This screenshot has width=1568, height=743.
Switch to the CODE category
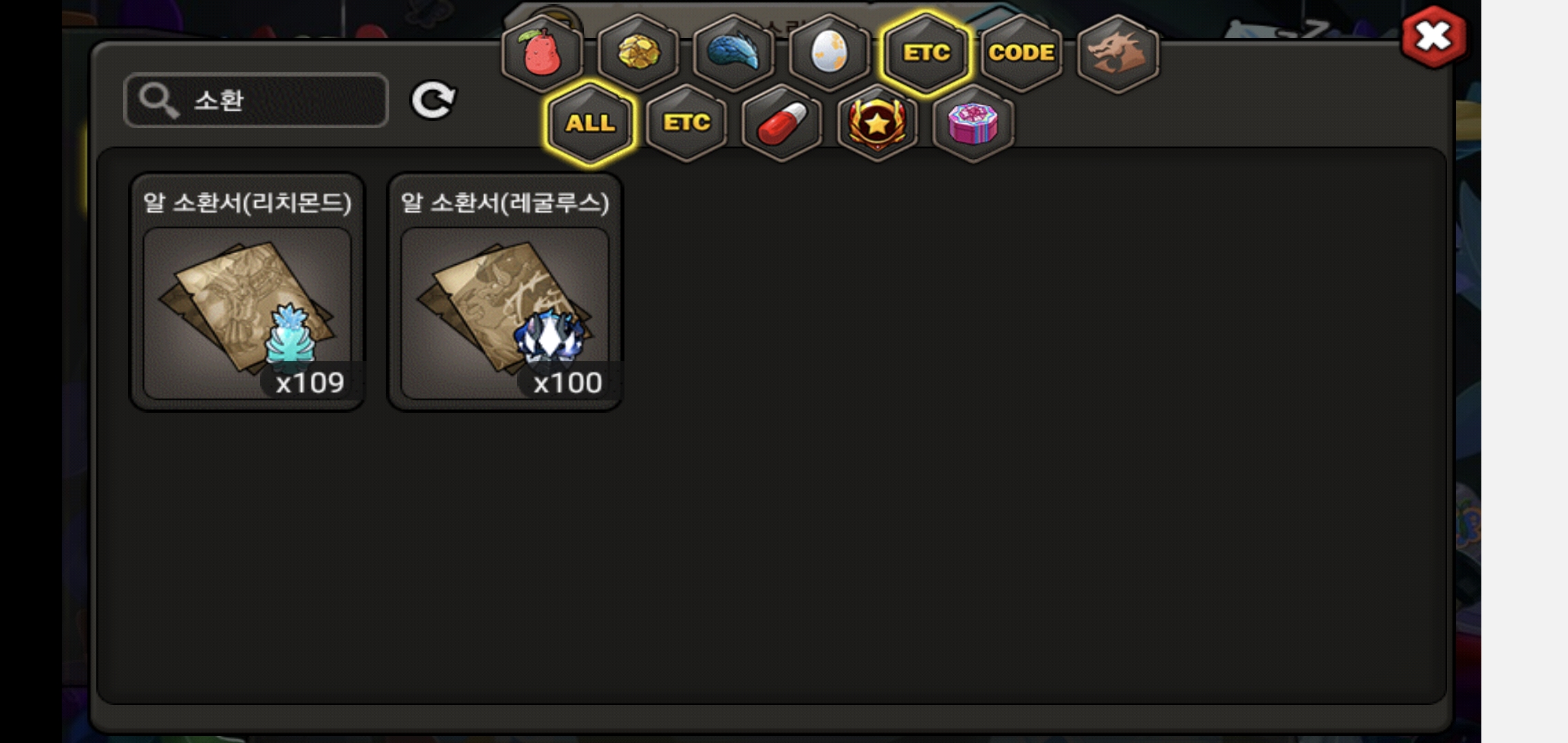pyautogui.click(x=1021, y=53)
